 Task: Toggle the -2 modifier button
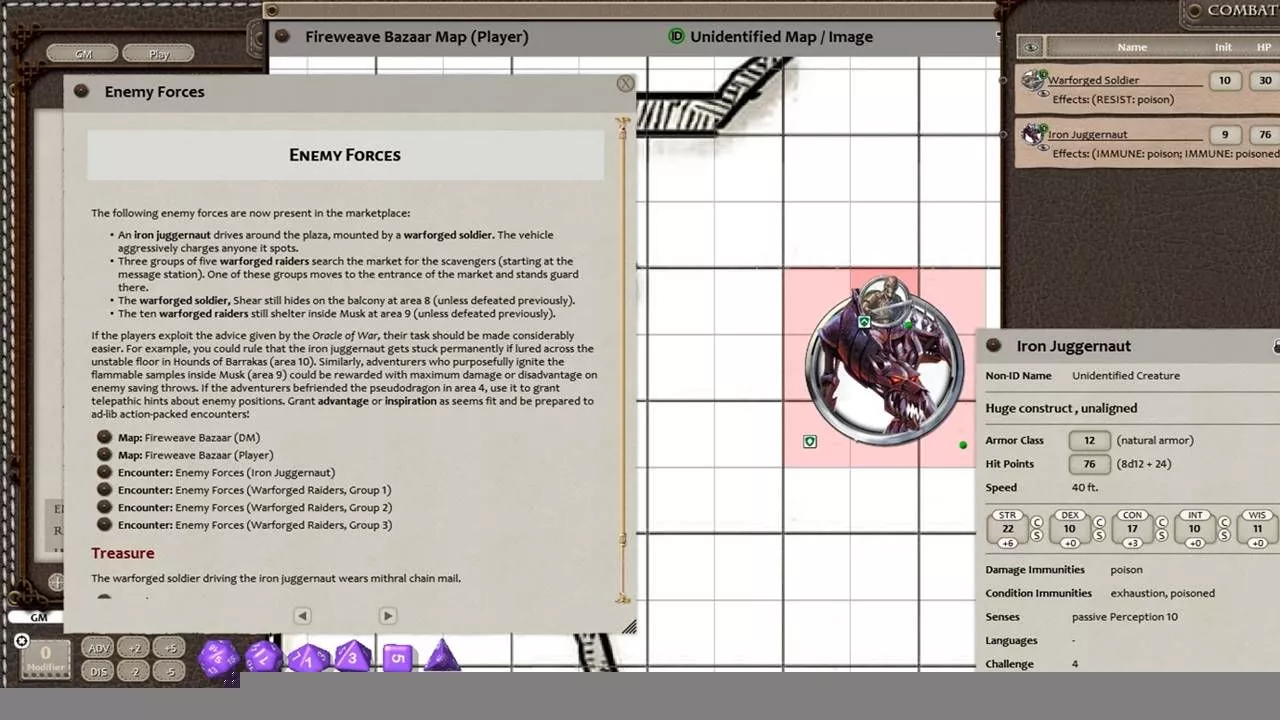click(135, 672)
